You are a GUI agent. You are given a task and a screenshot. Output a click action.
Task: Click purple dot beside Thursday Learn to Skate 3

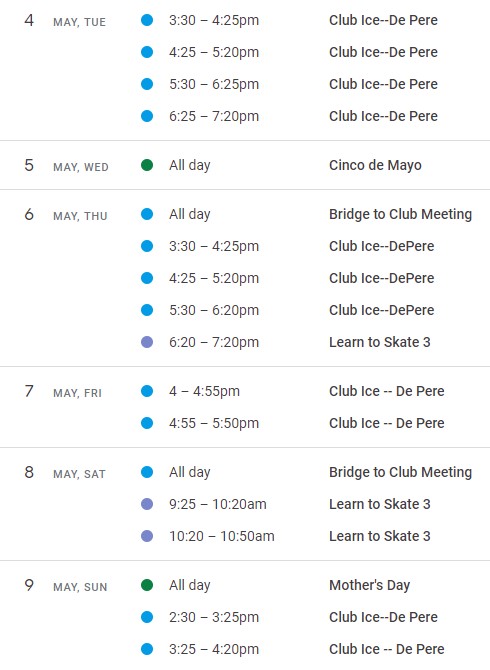tap(147, 342)
